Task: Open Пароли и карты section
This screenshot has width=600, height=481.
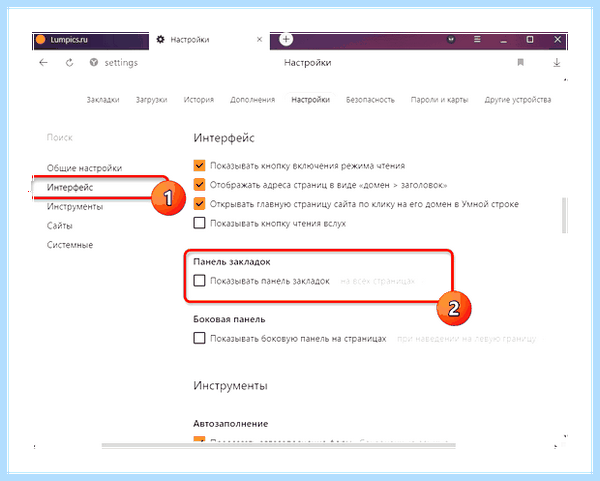Action: [x=439, y=100]
